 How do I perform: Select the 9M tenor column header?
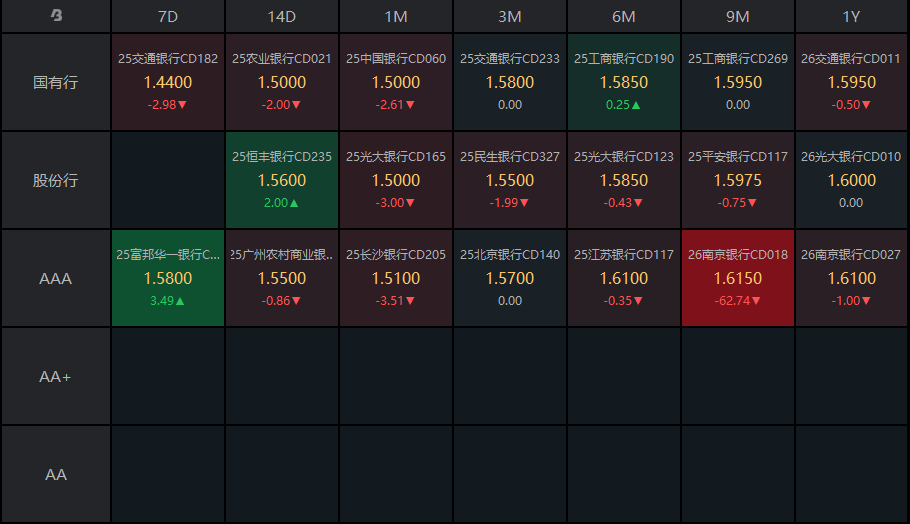click(738, 16)
